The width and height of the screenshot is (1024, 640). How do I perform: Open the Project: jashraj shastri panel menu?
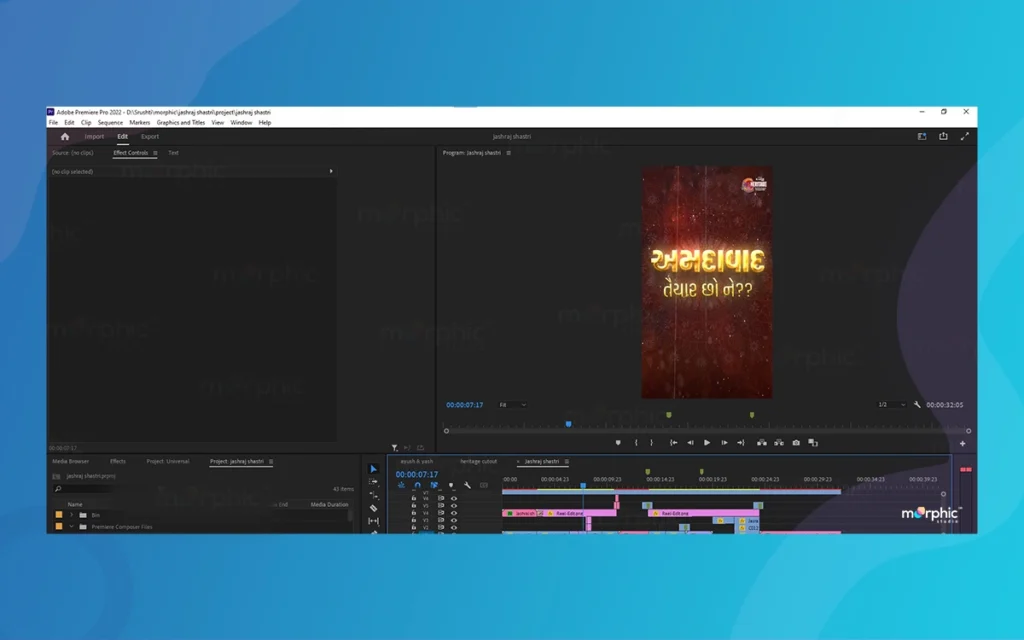click(x=271, y=462)
